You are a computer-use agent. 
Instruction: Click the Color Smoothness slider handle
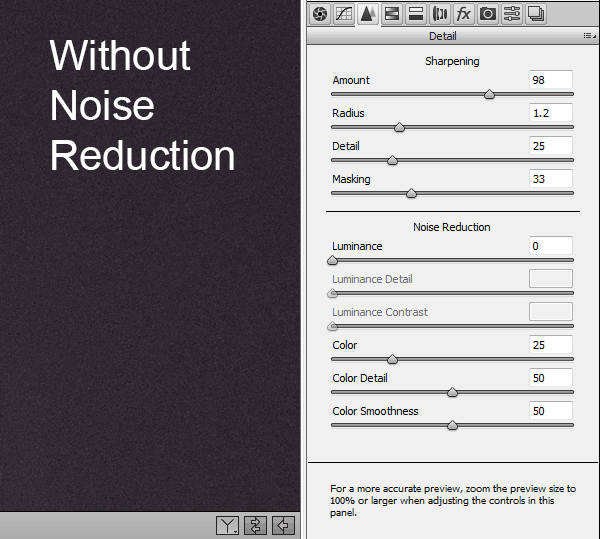(x=452, y=425)
